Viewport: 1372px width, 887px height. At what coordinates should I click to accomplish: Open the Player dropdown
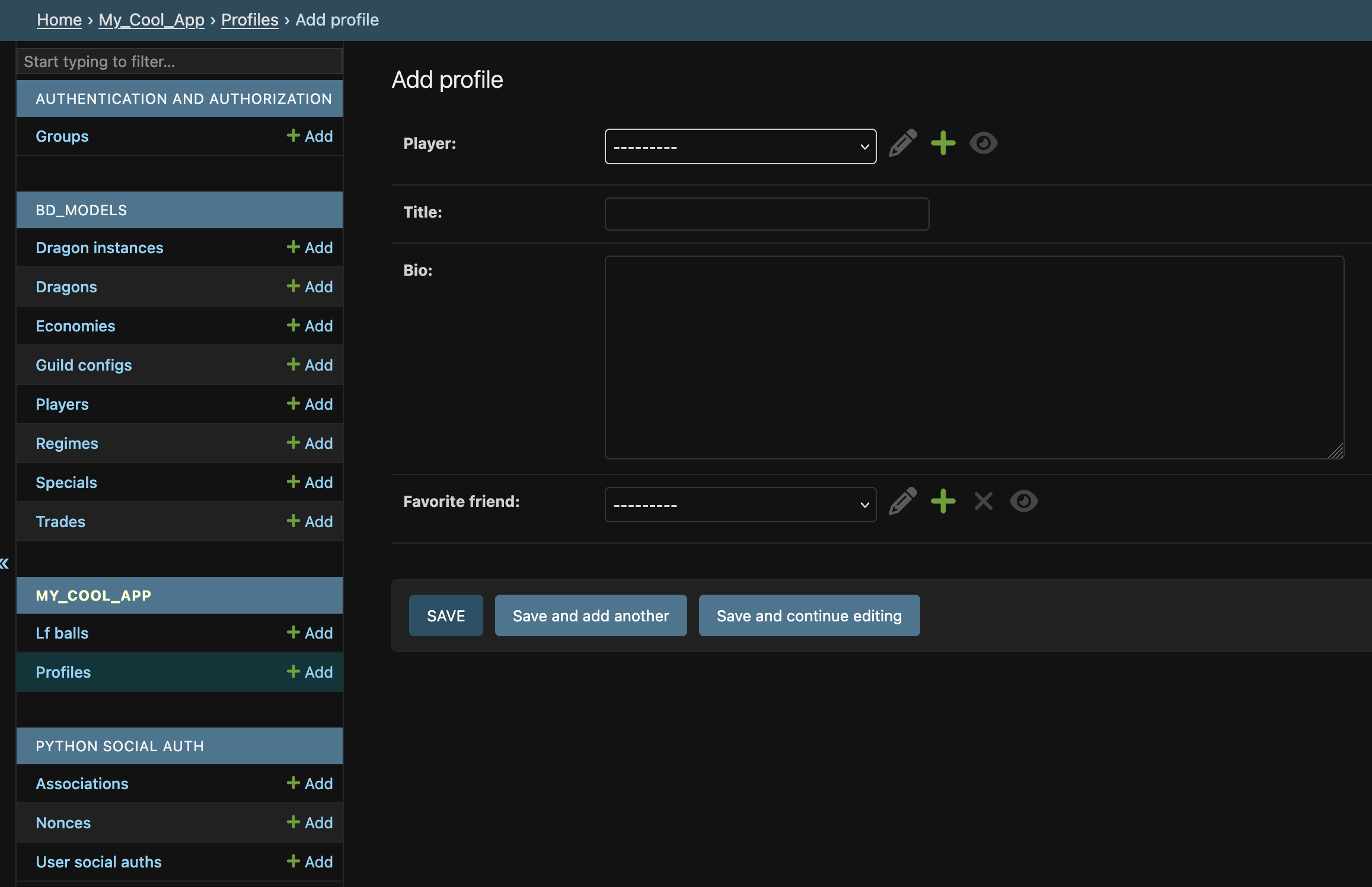[740, 146]
